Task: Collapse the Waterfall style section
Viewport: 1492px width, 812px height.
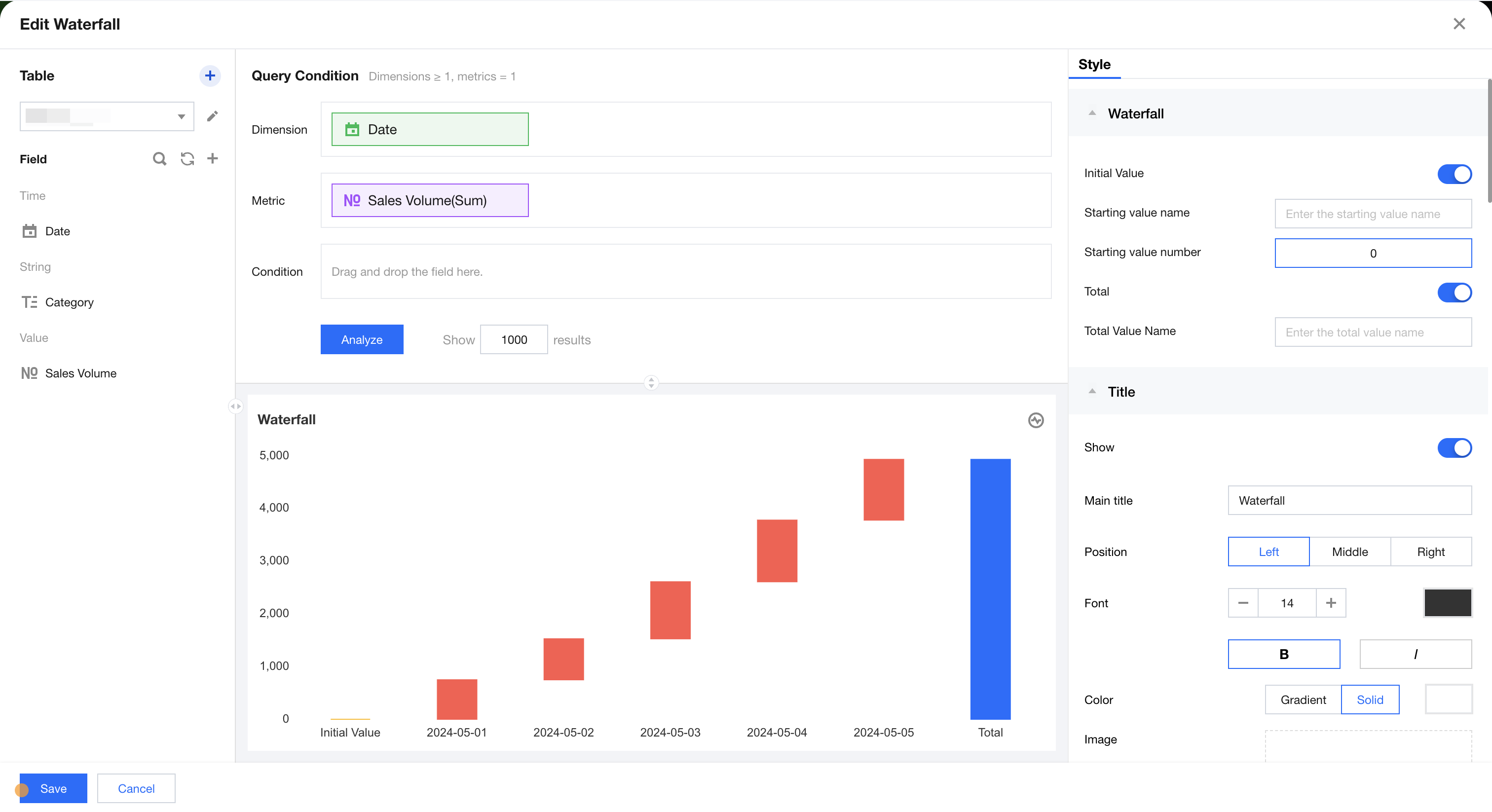Action: [1092, 113]
